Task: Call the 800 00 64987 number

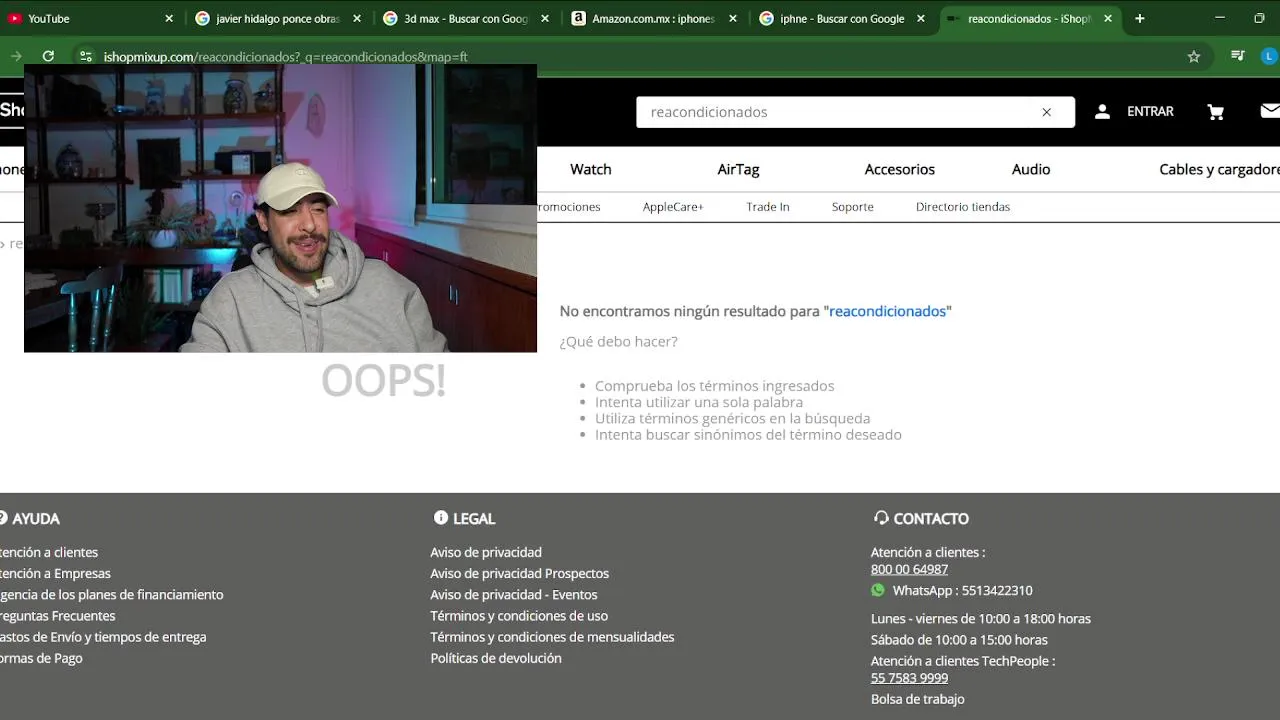Action: point(909,569)
